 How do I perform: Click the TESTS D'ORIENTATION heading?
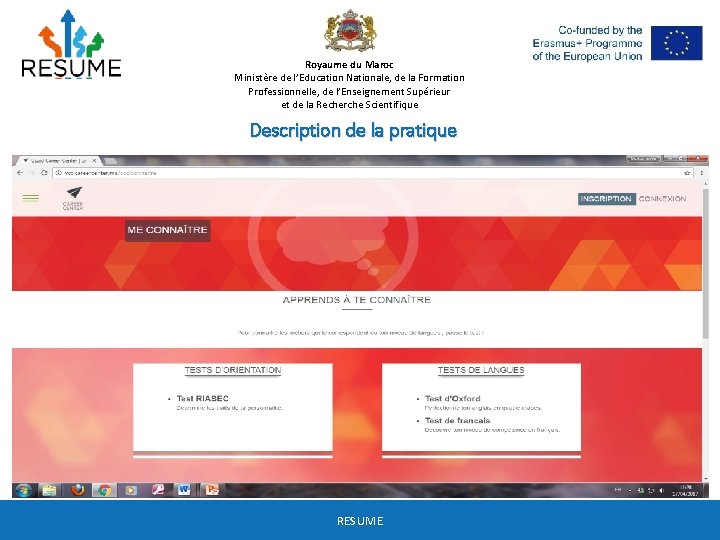233,370
